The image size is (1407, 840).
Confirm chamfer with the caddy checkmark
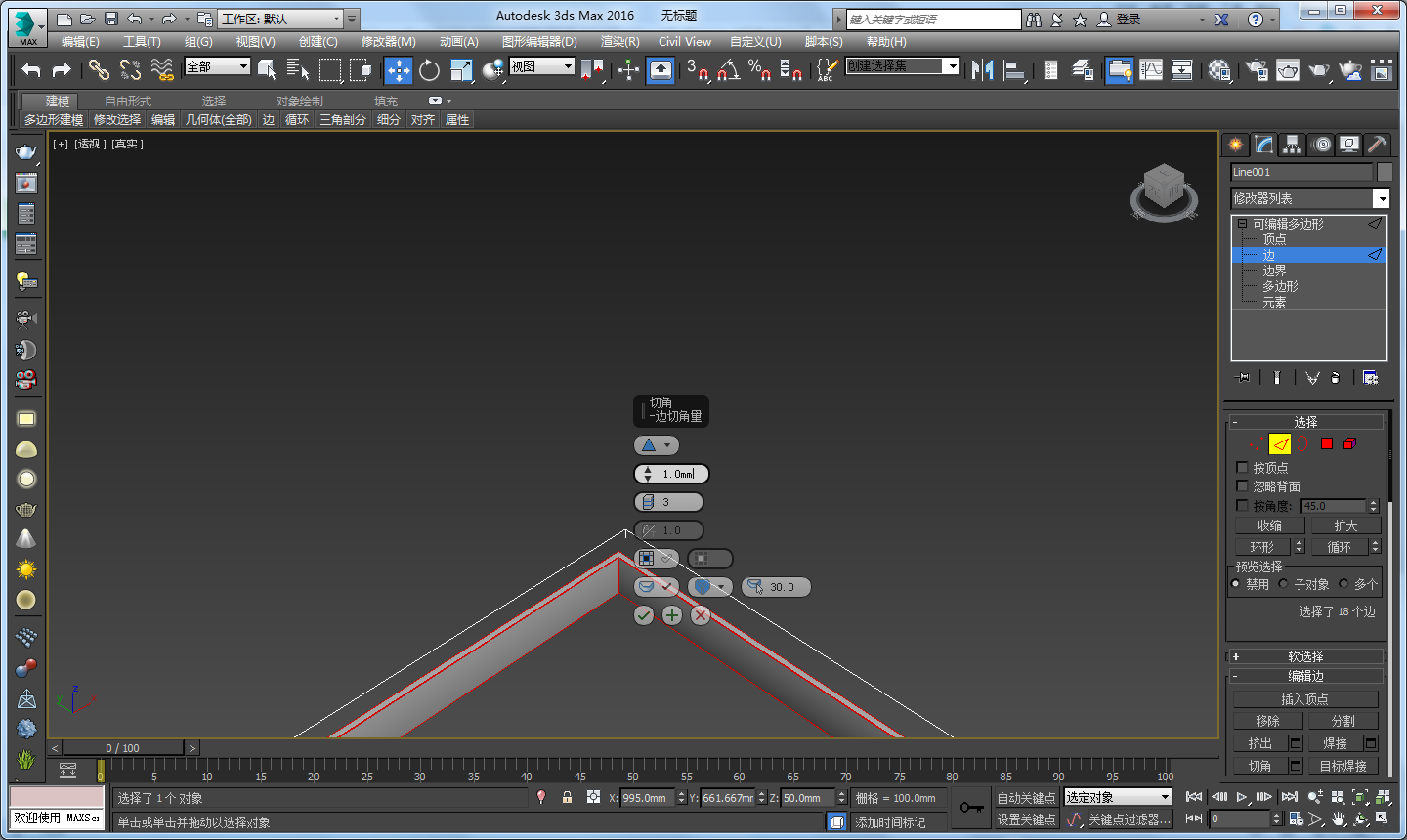(643, 615)
